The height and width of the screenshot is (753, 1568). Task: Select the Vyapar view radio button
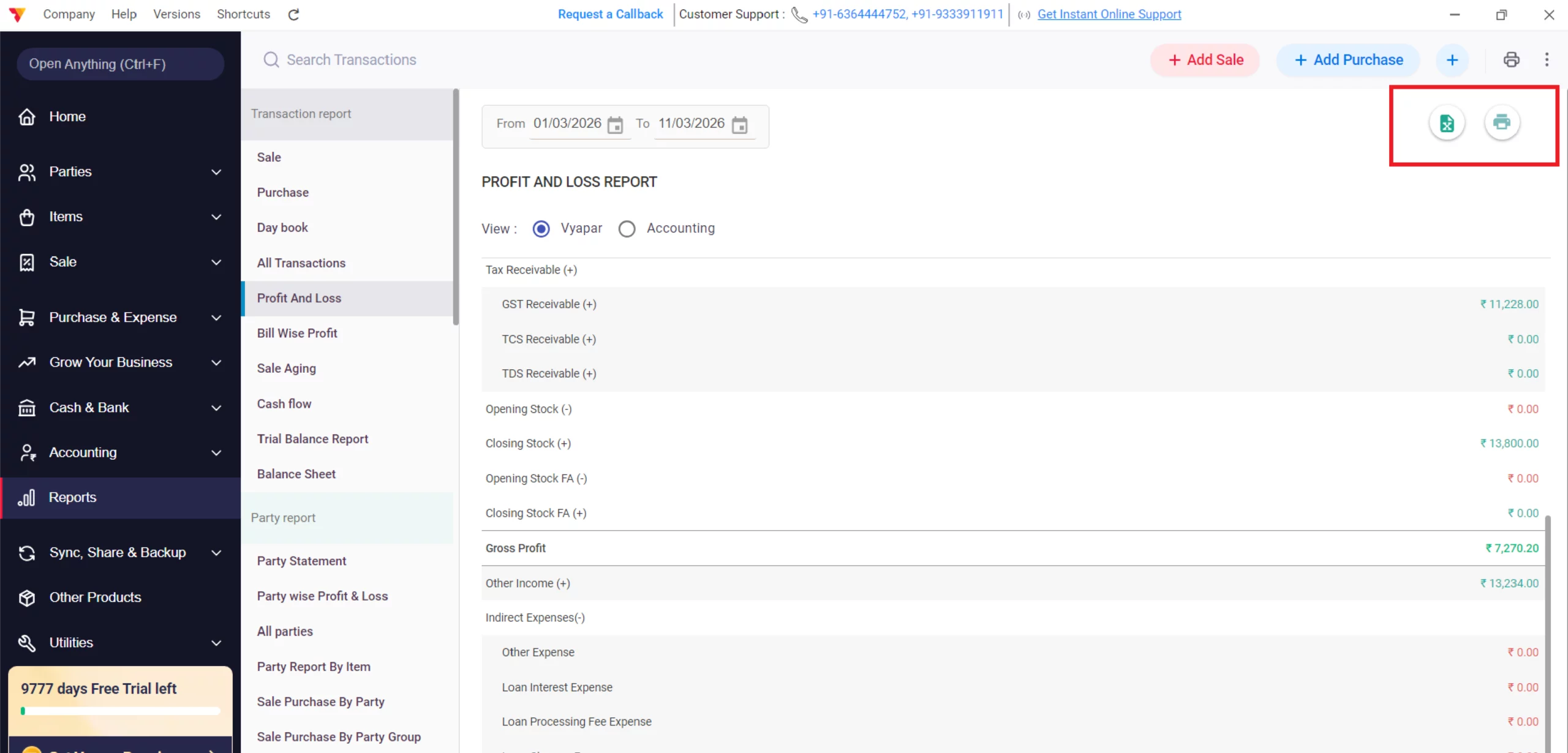click(x=541, y=229)
